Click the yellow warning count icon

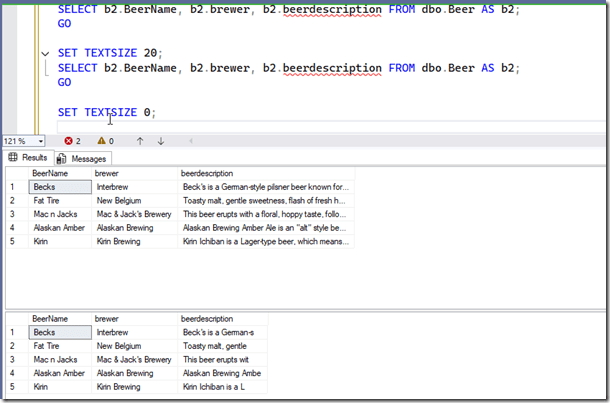102,141
